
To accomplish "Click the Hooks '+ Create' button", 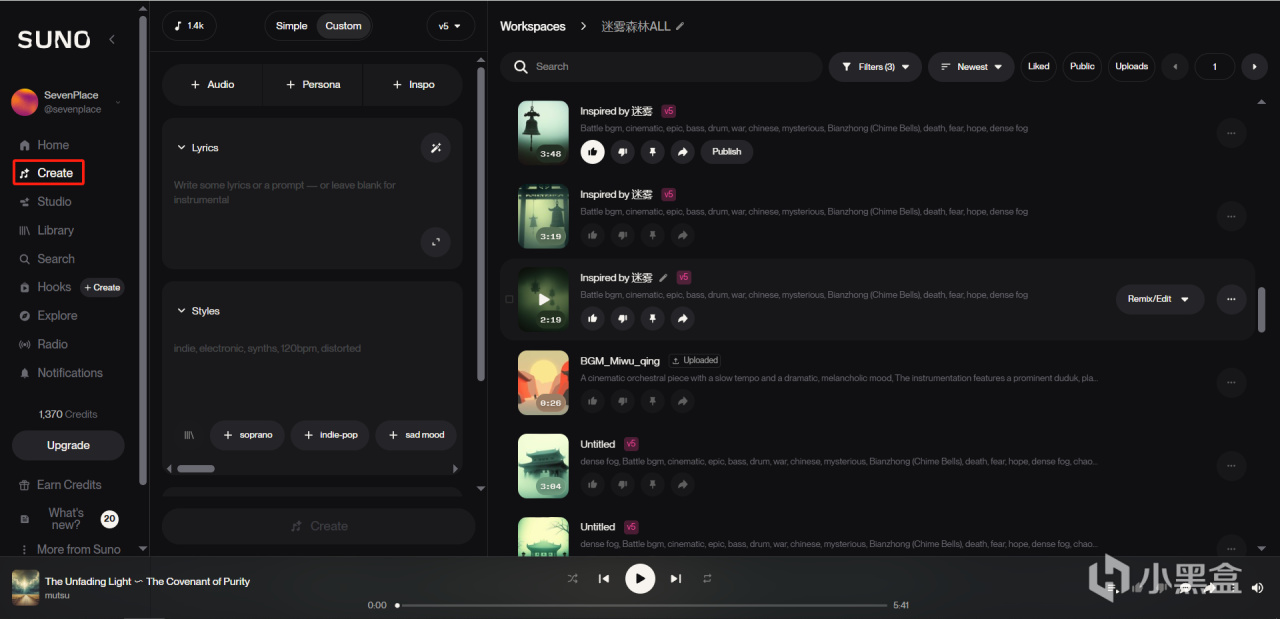I will tap(102, 287).
